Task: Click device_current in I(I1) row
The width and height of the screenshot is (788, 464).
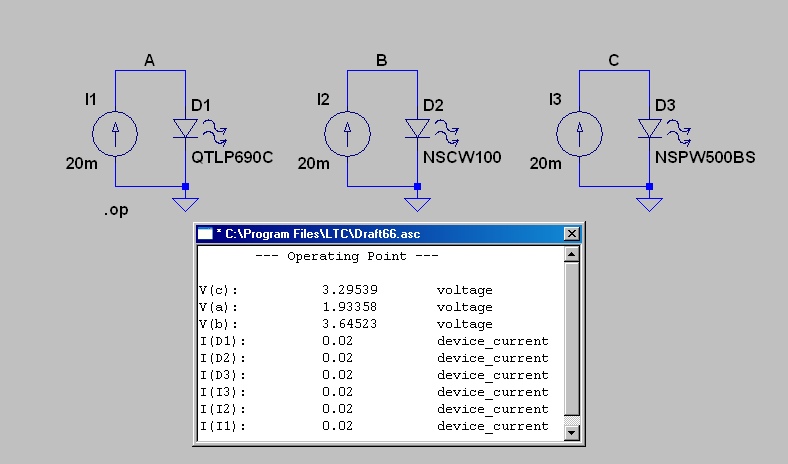Action: [492, 426]
